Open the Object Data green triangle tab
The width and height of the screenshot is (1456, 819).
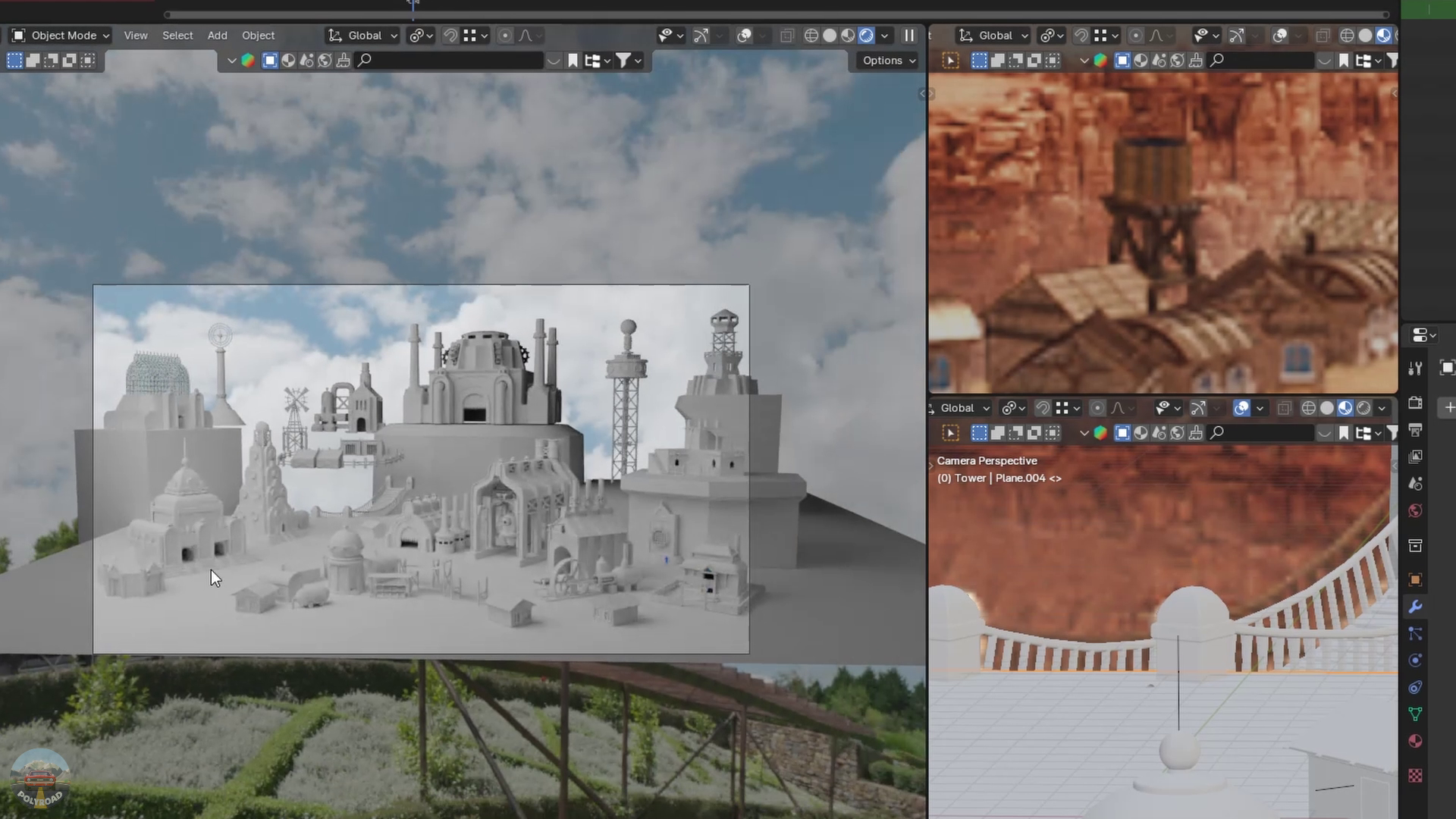[1415, 714]
